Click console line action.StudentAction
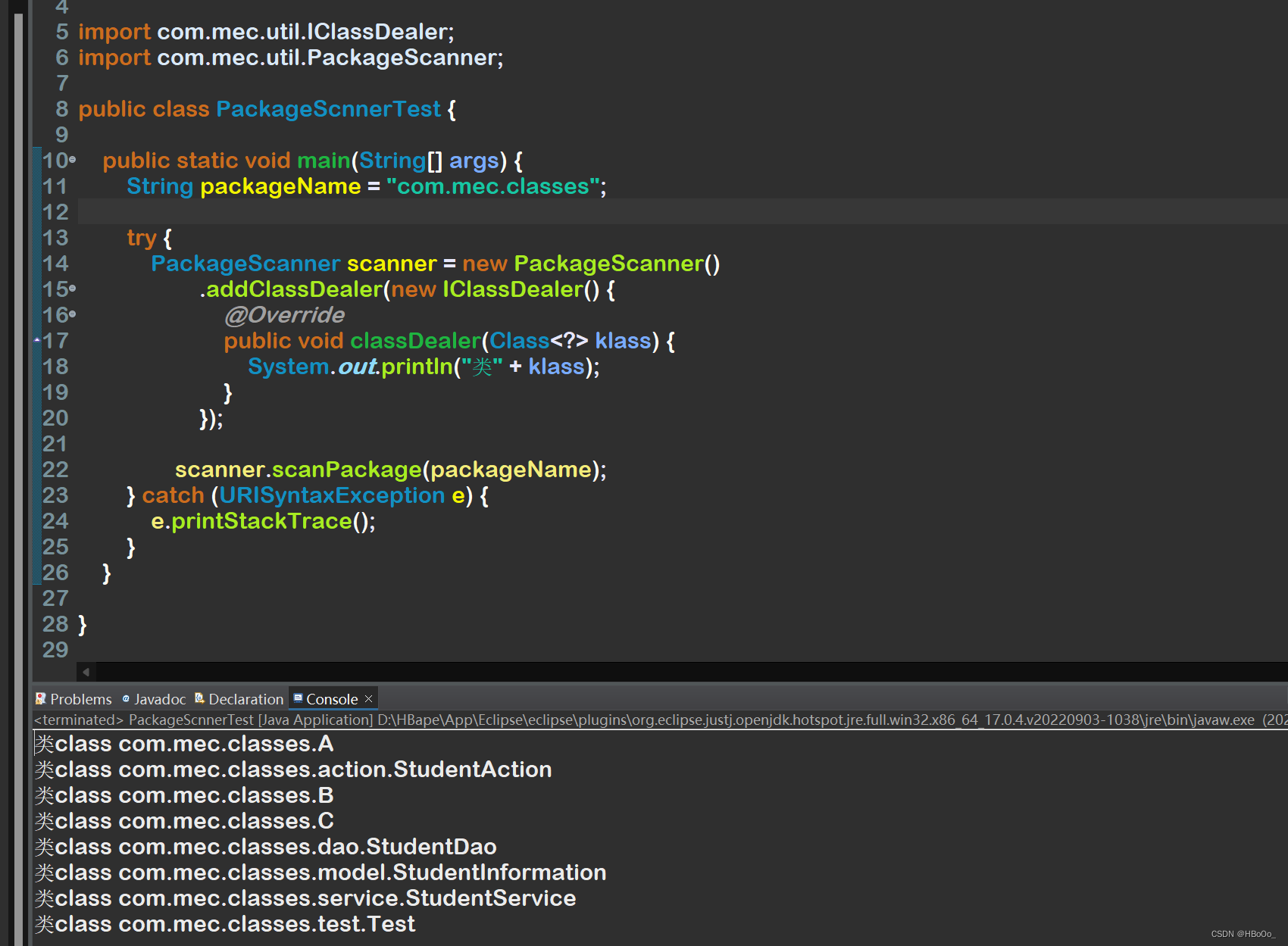The image size is (1288, 946). pyautogui.click(x=293, y=770)
